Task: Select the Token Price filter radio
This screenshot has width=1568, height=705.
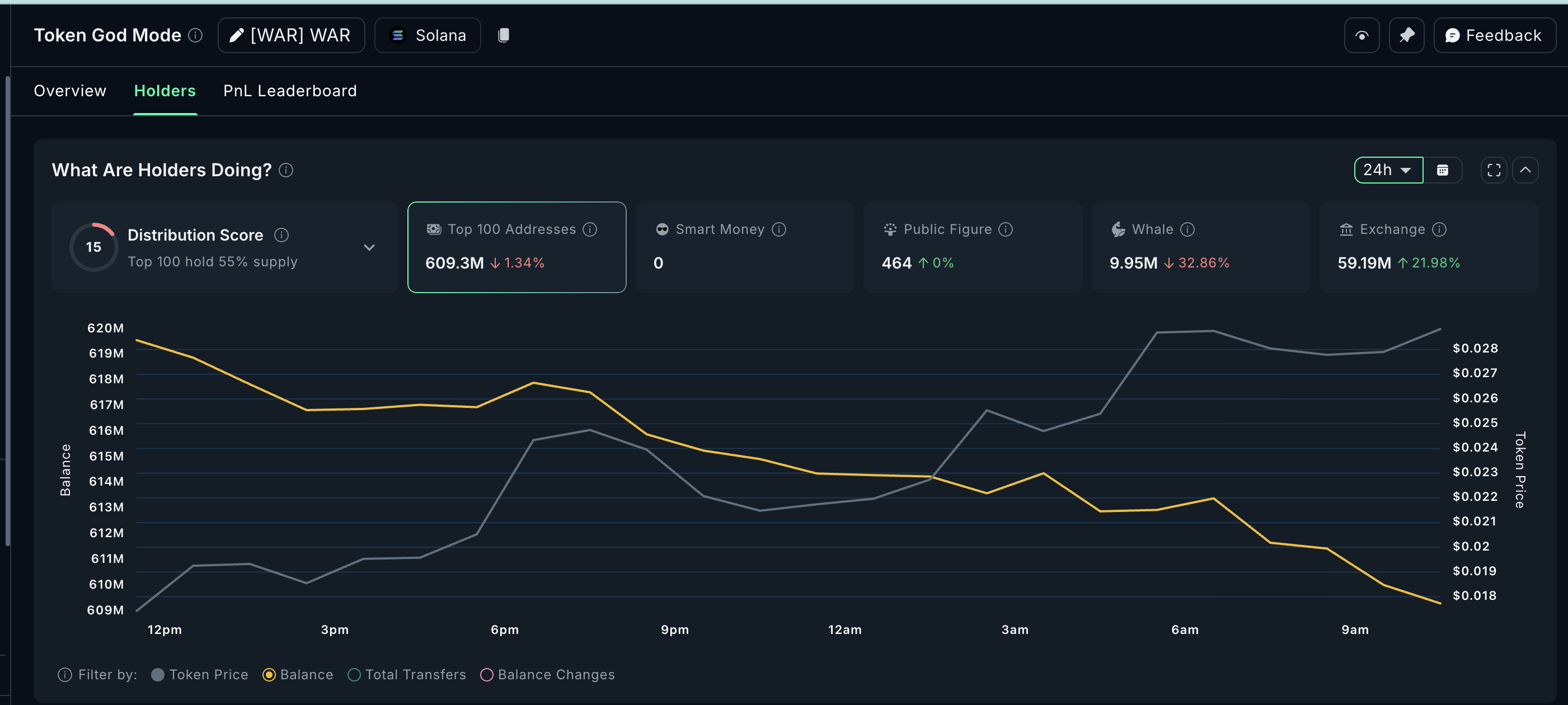Action: point(158,675)
